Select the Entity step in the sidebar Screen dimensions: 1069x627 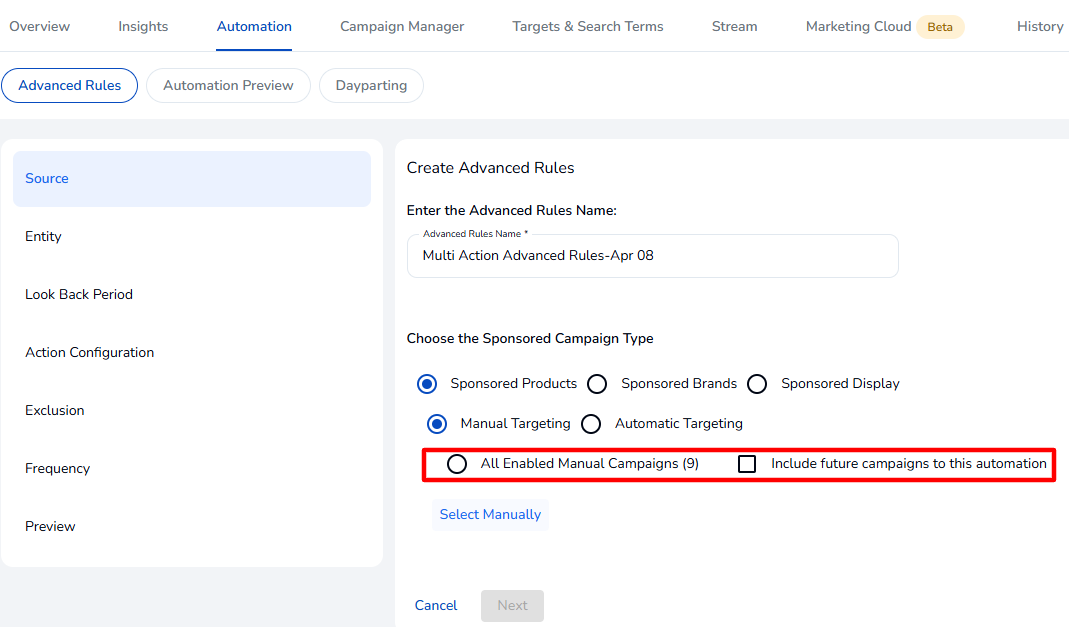tap(44, 237)
